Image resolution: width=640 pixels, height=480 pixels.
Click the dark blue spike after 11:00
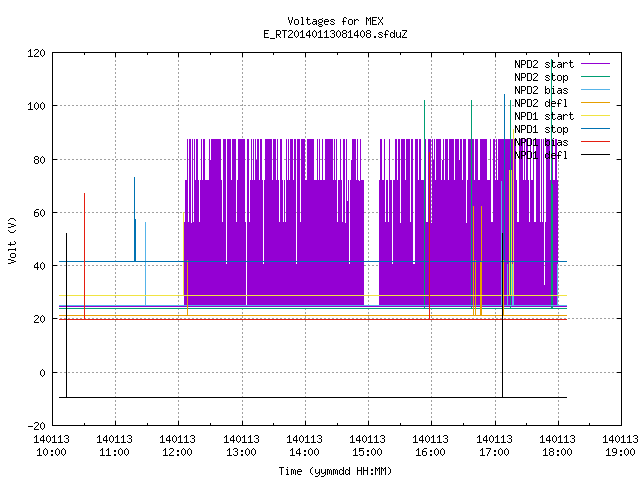pyautogui.click(x=135, y=219)
